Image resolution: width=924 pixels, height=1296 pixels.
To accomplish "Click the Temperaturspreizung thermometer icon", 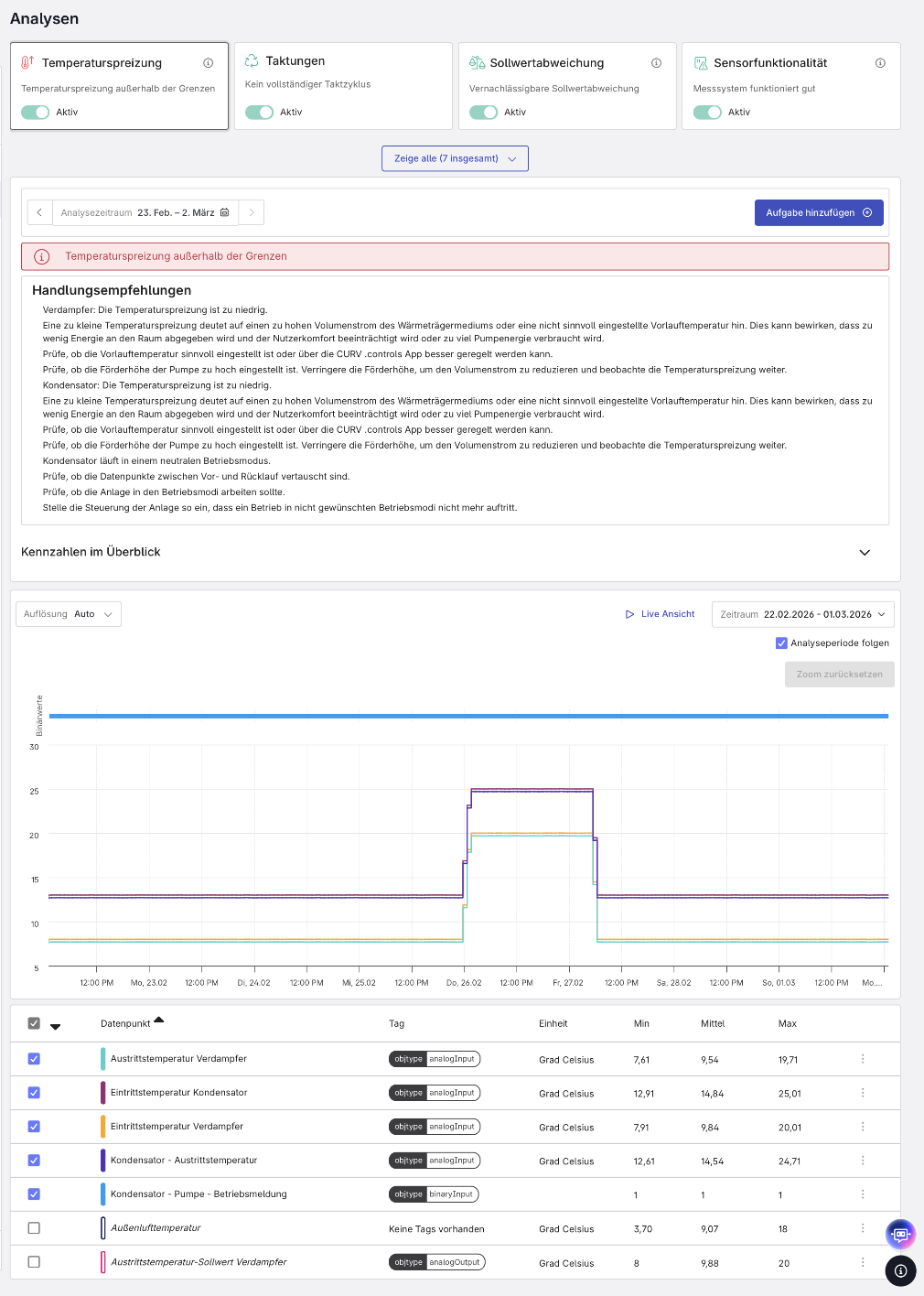I will [x=28, y=62].
